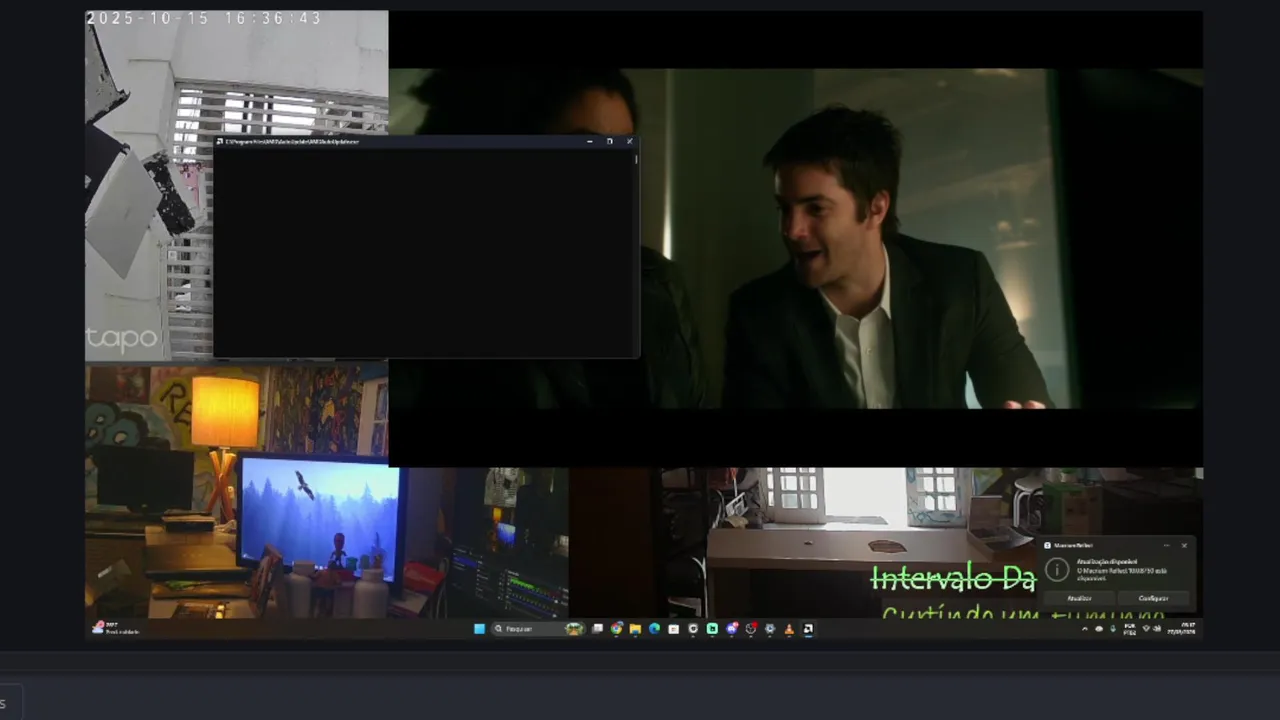Open the teal square app on taskbar
Viewport: 1280px width, 720px height.
(712, 629)
